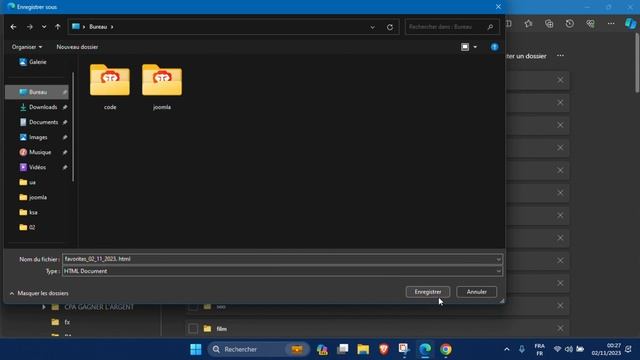Screen dimensions: 640x360
Task: Launch Brave browser from the taskbar
Action: click(x=384, y=349)
